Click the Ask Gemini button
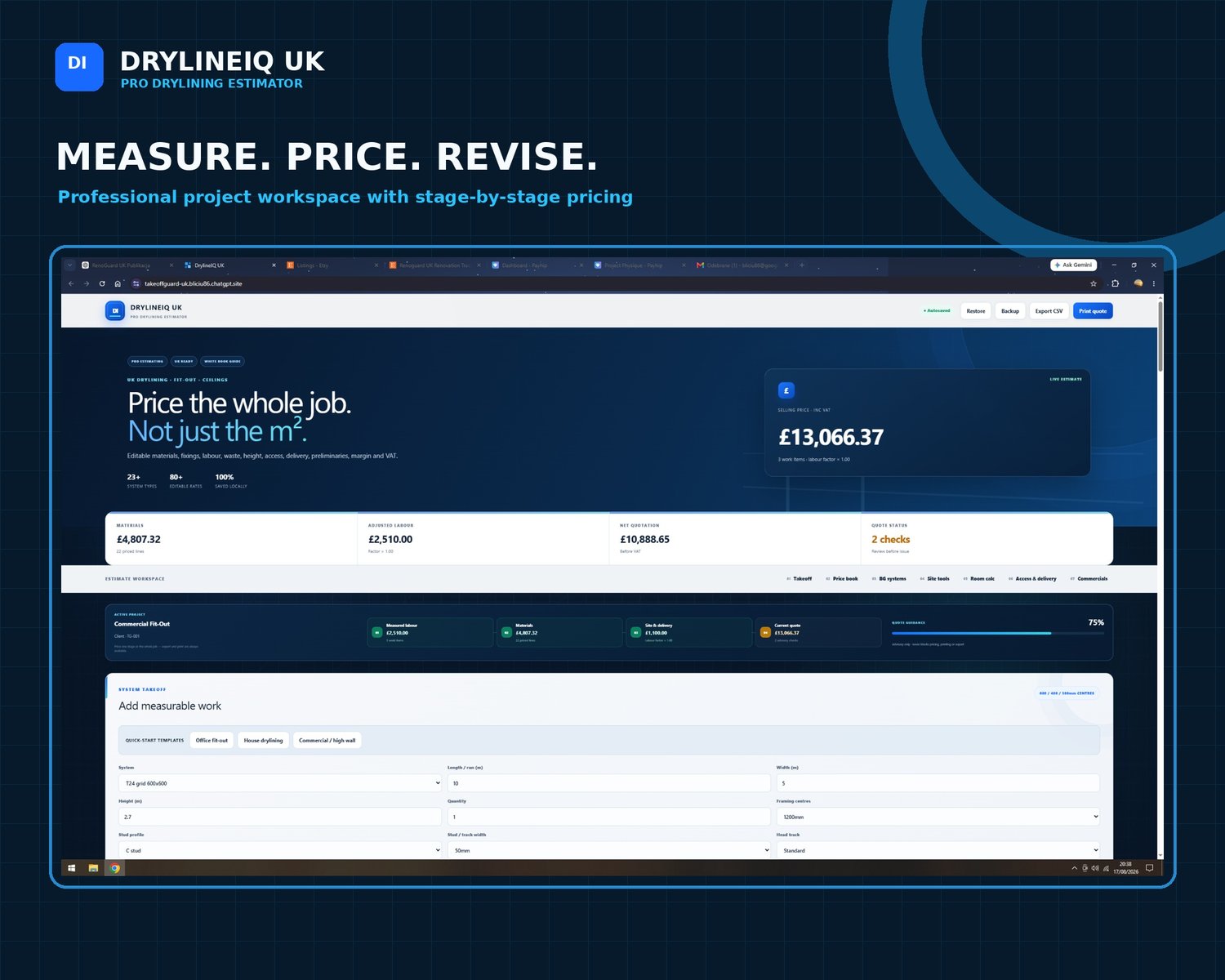 click(1074, 265)
